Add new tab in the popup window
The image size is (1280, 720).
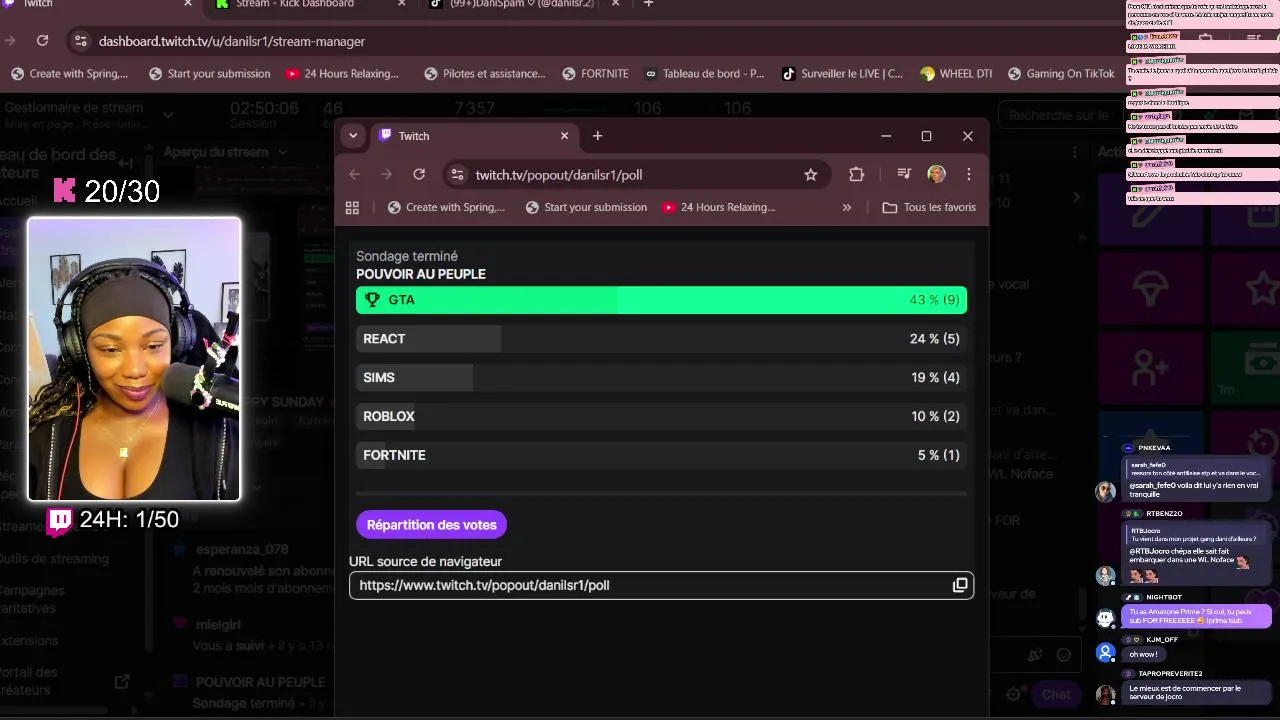tap(597, 136)
